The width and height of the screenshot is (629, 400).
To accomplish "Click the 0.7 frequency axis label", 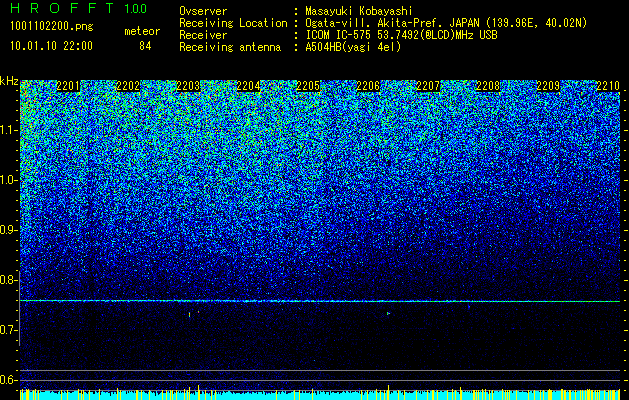I will 8,330.
